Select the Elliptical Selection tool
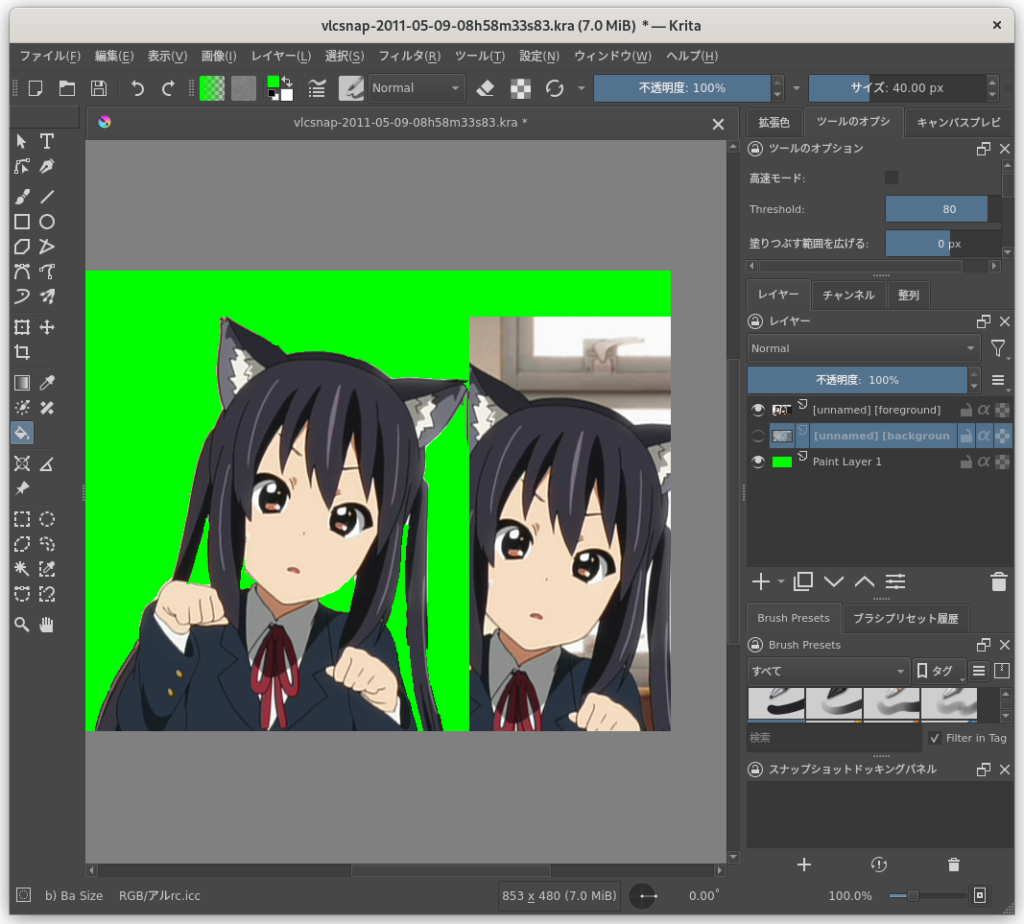 (x=46, y=519)
